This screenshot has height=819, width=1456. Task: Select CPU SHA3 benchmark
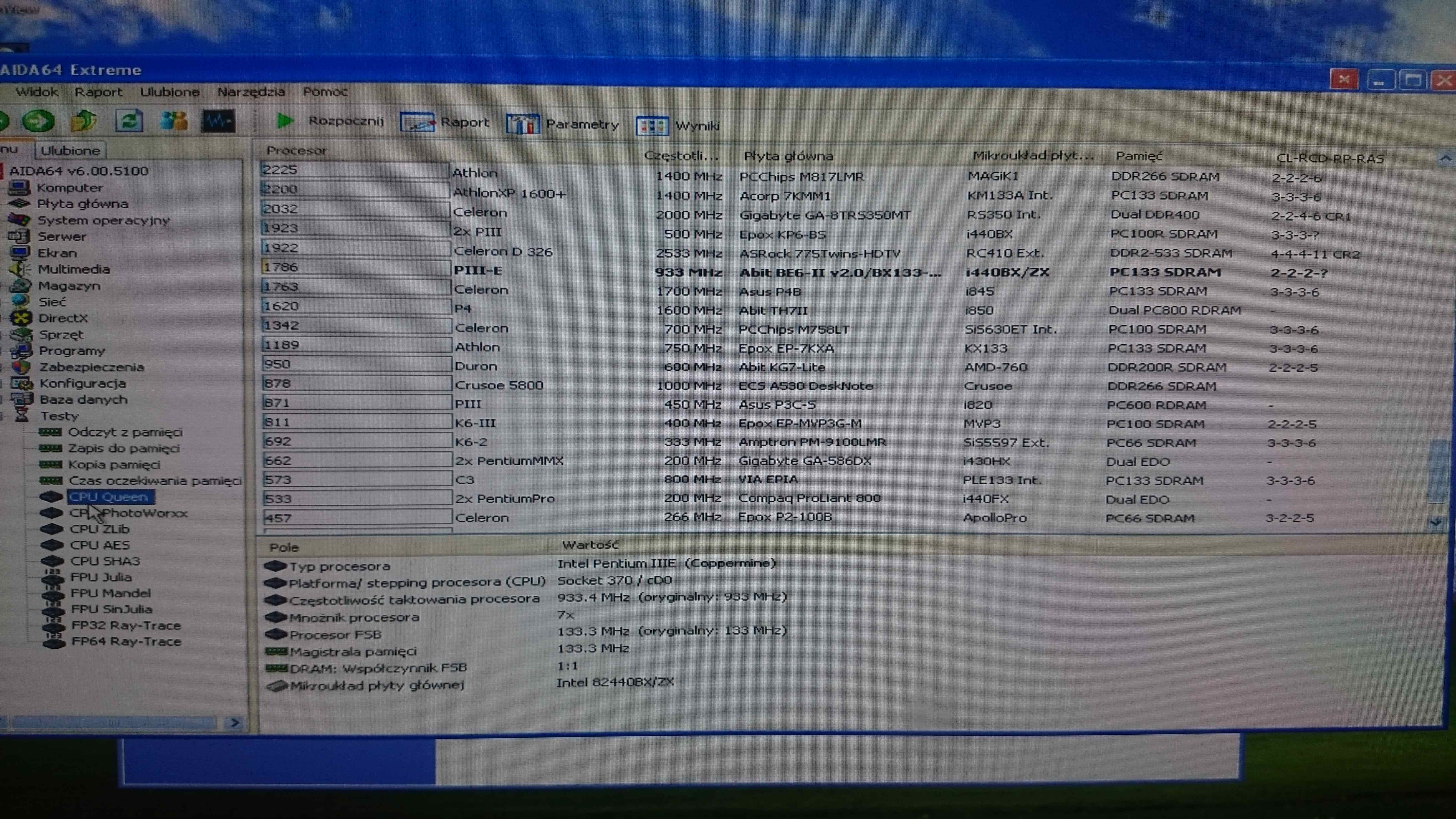point(105,562)
